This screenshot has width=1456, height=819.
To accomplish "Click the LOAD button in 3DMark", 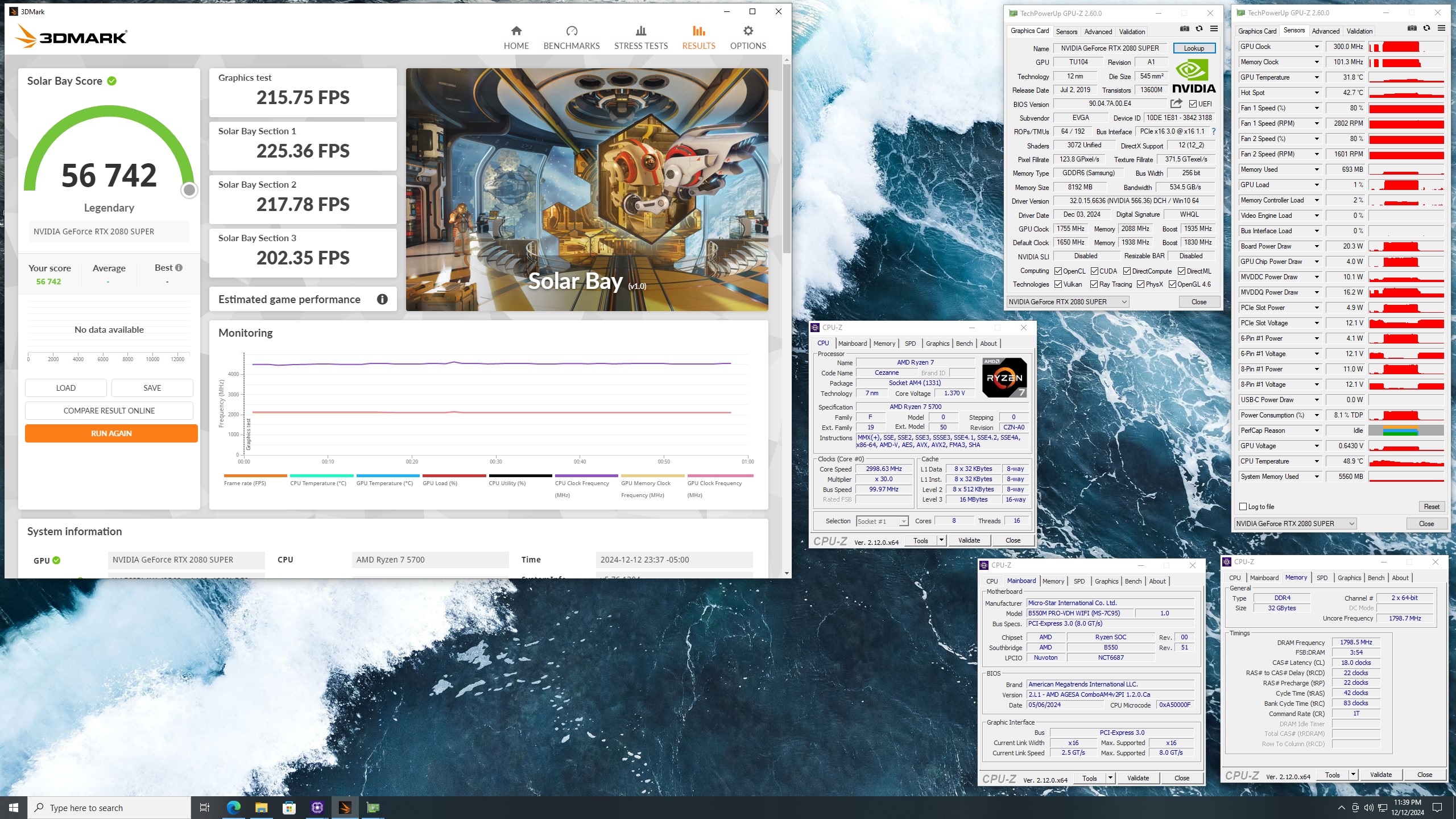I will tap(66, 388).
